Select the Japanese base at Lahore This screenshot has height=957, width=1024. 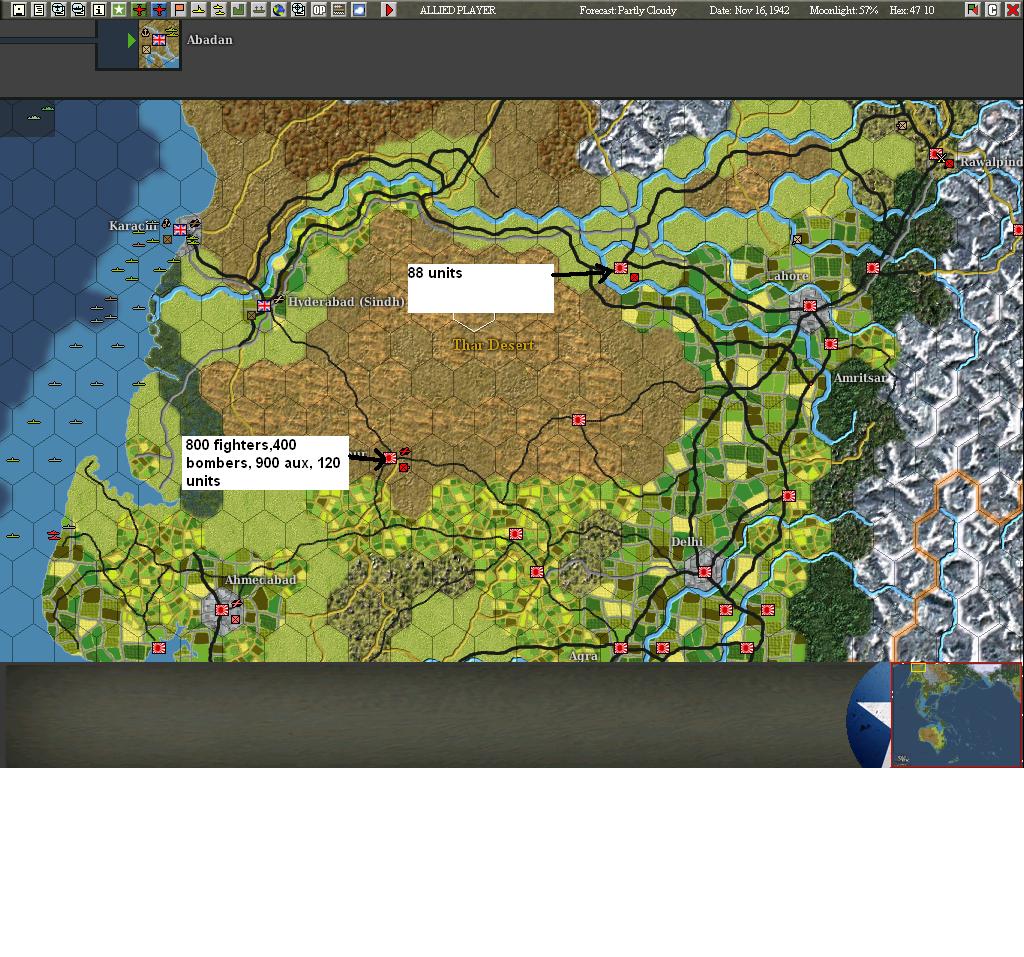click(810, 306)
